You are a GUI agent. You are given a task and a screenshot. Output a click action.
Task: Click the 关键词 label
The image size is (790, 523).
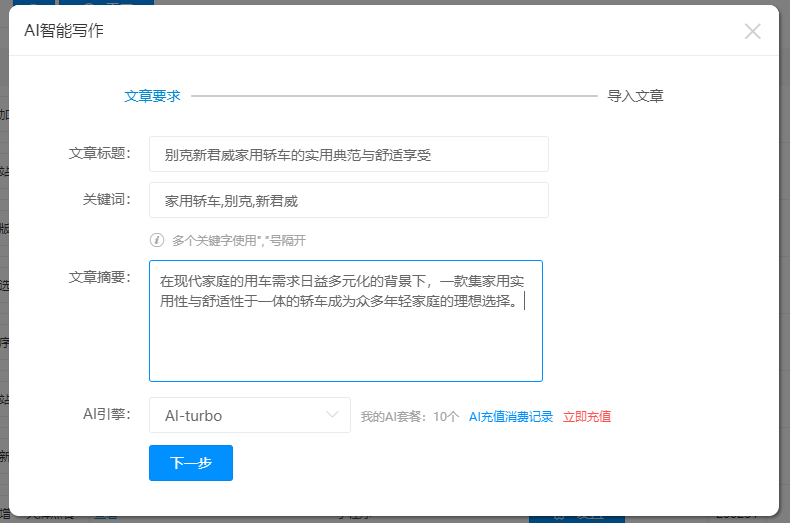click(107, 200)
